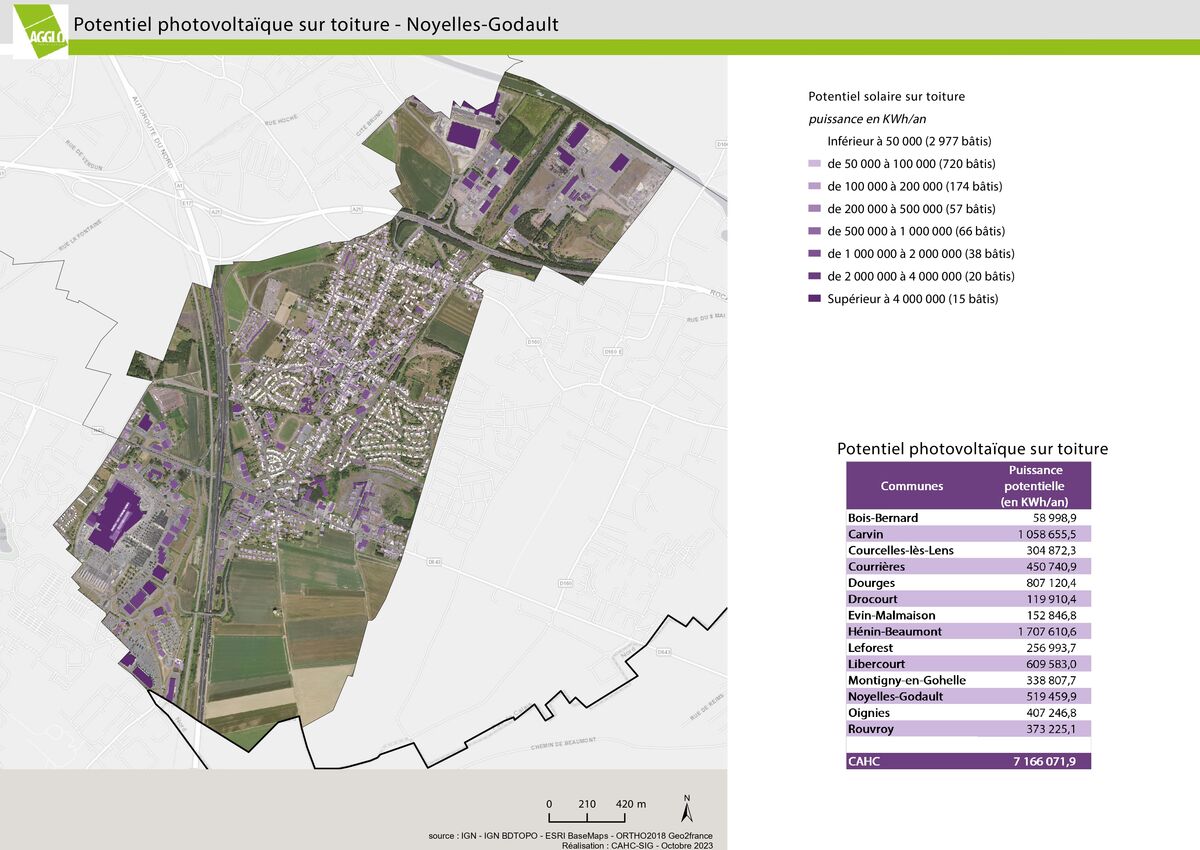
Task: Select the 'Leforest' commune cell
Action: tap(871, 648)
